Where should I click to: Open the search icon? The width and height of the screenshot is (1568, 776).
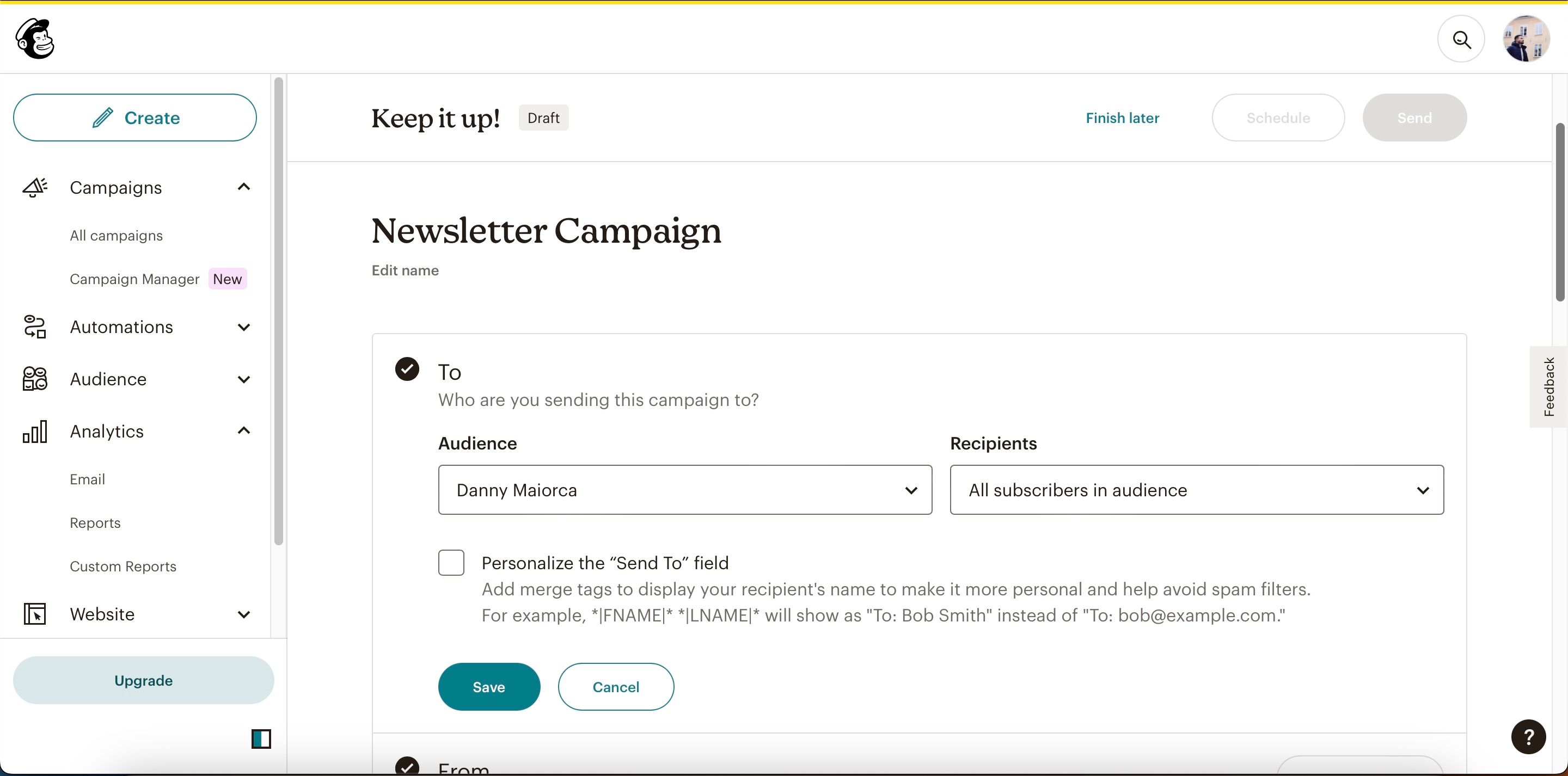pyautogui.click(x=1461, y=38)
